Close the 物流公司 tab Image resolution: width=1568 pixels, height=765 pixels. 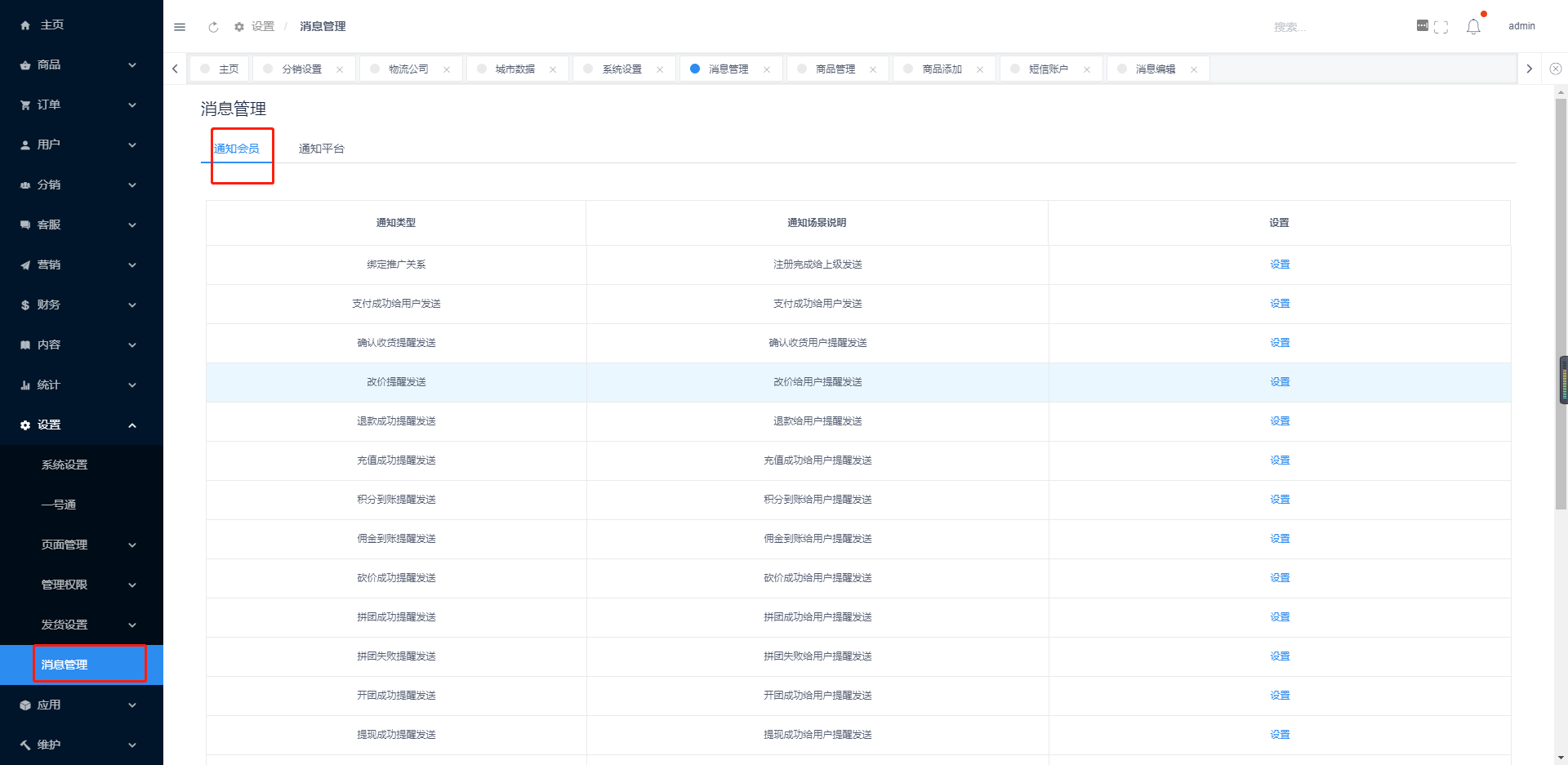pos(447,69)
